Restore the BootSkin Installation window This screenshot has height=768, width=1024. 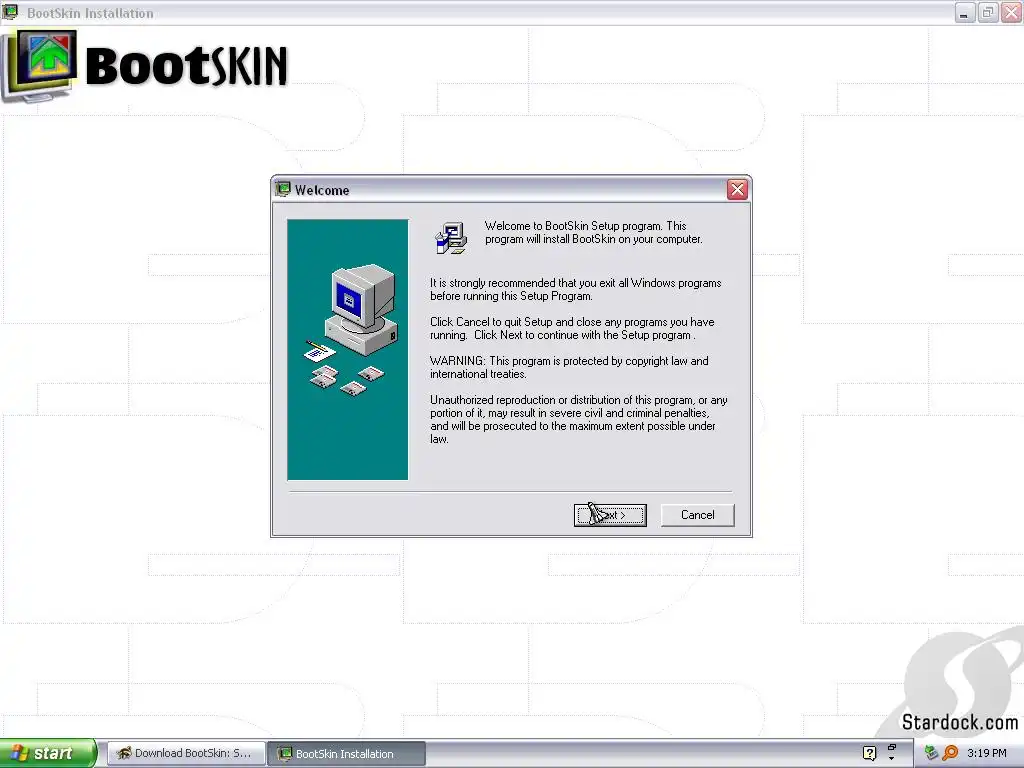point(988,12)
